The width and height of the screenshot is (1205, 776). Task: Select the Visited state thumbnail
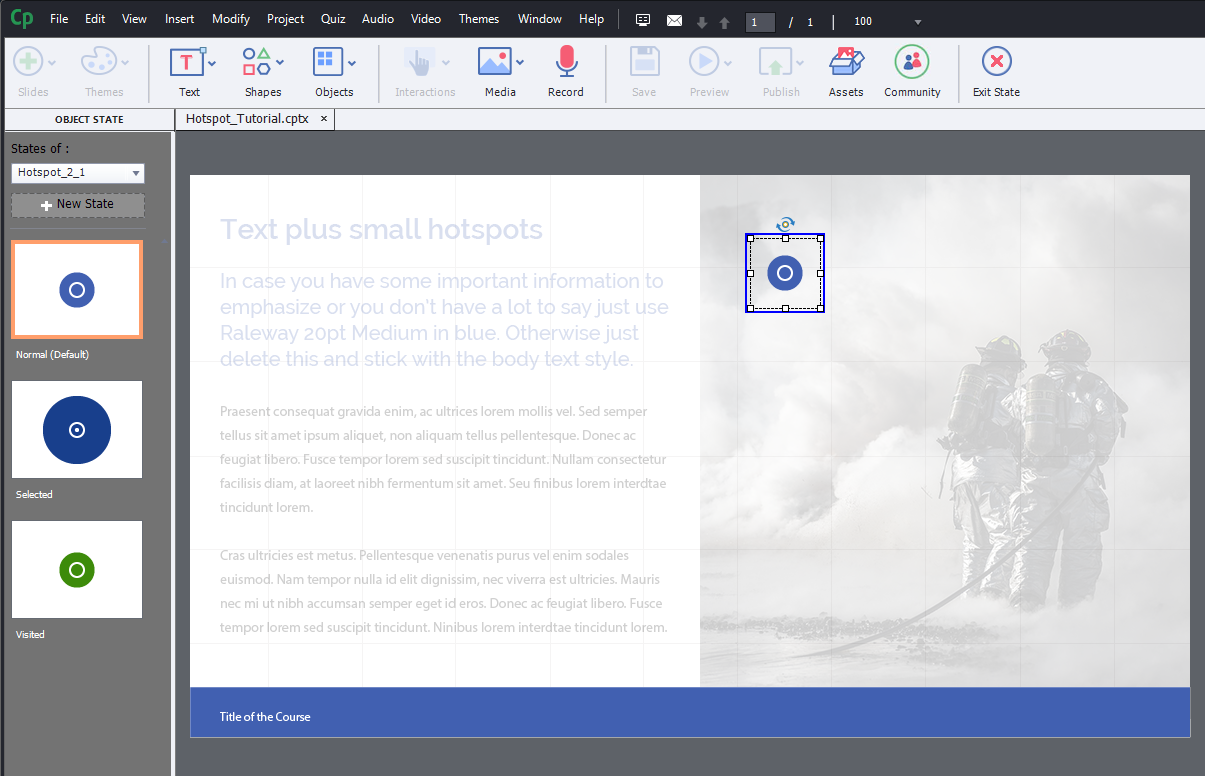(x=77, y=569)
